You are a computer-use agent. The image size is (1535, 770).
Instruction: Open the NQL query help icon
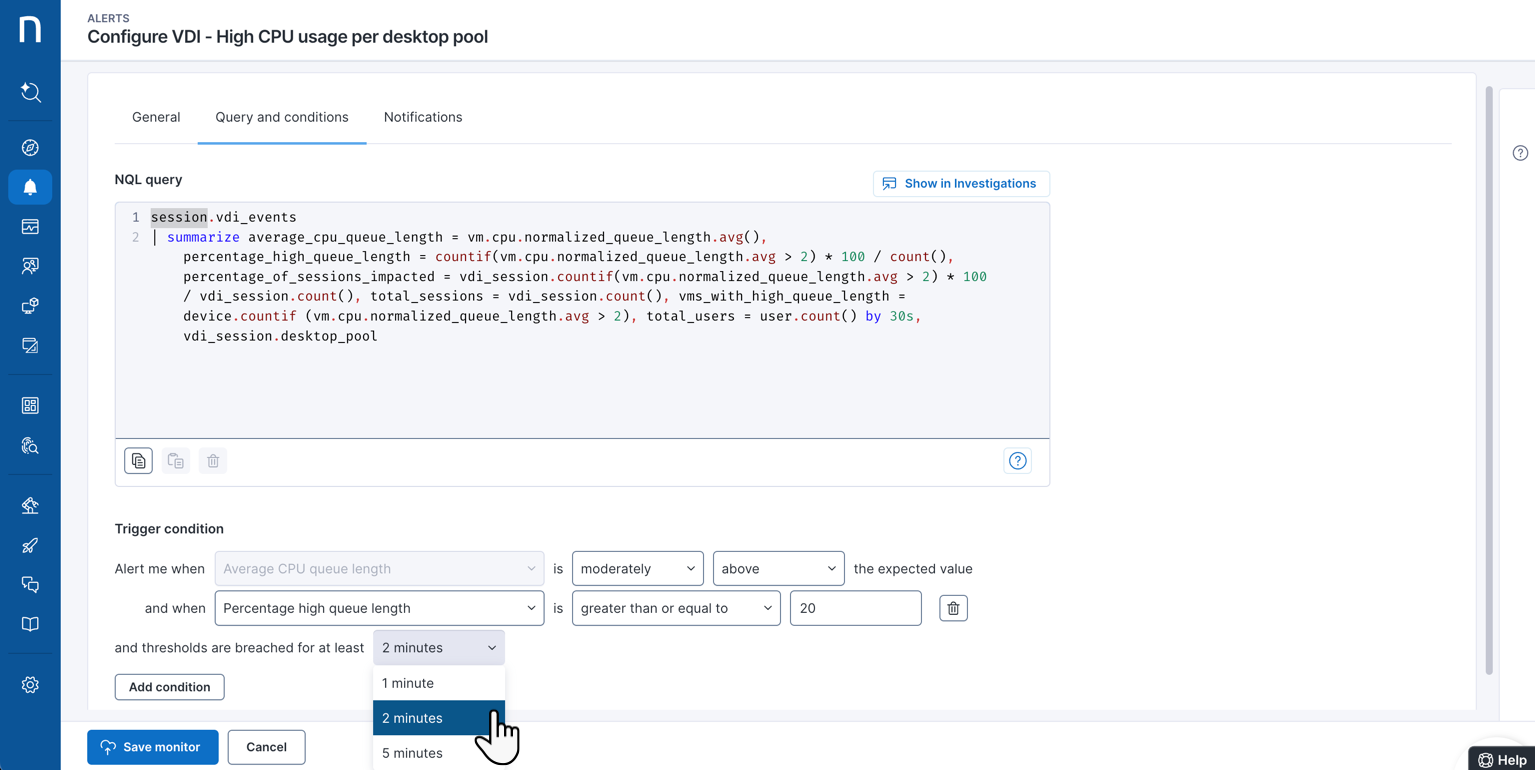1017,461
